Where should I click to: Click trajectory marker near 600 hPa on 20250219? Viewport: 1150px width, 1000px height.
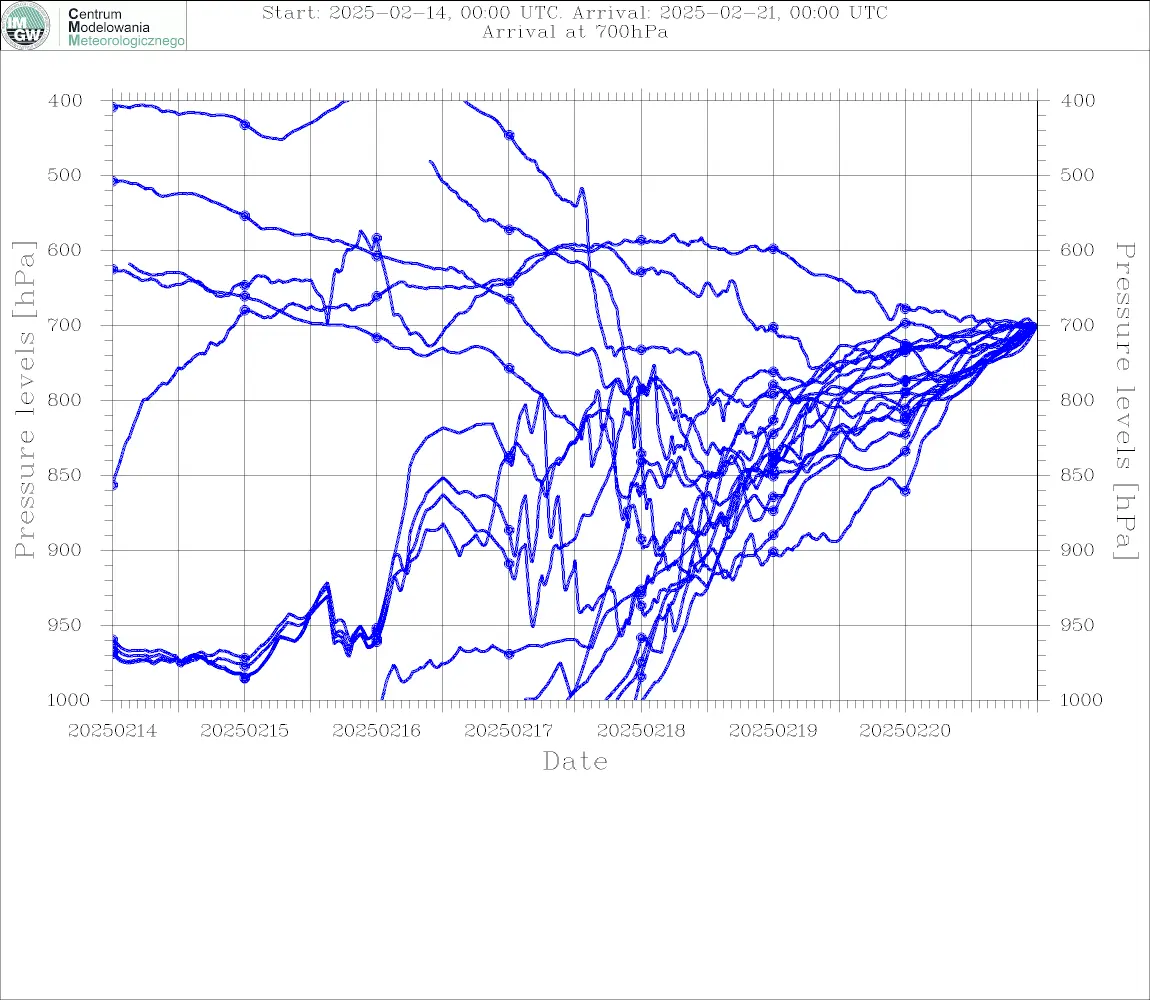[x=773, y=249]
